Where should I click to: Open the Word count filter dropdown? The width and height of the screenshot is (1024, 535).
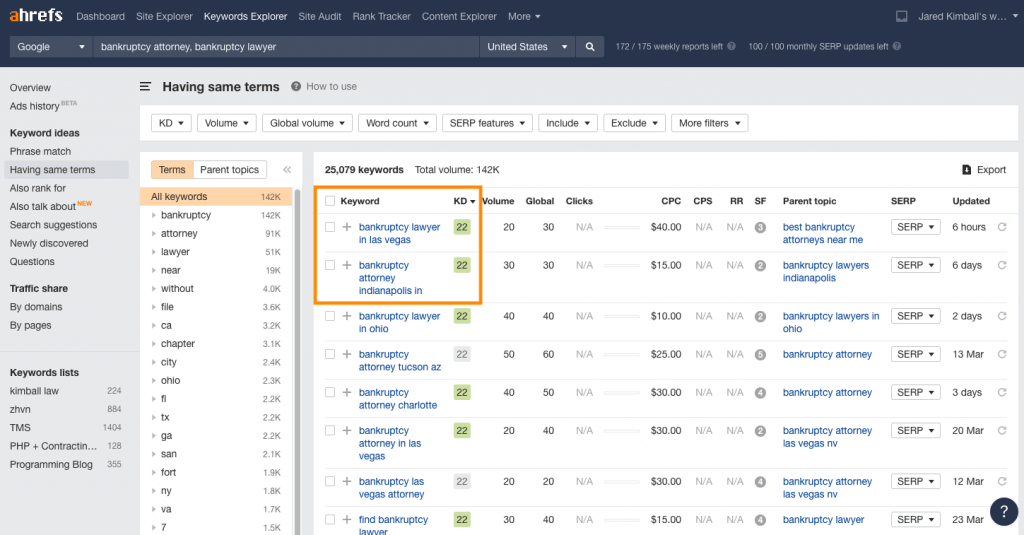(397, 123)
